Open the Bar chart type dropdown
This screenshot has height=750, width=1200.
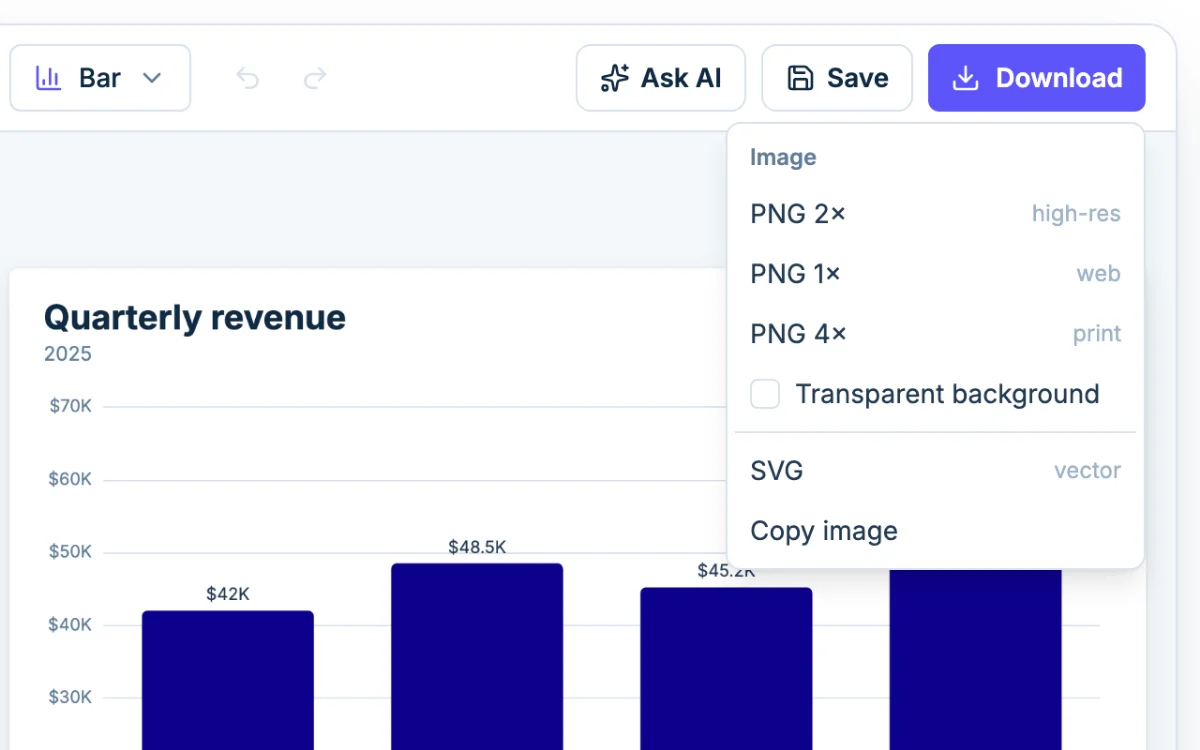point(100,78)
